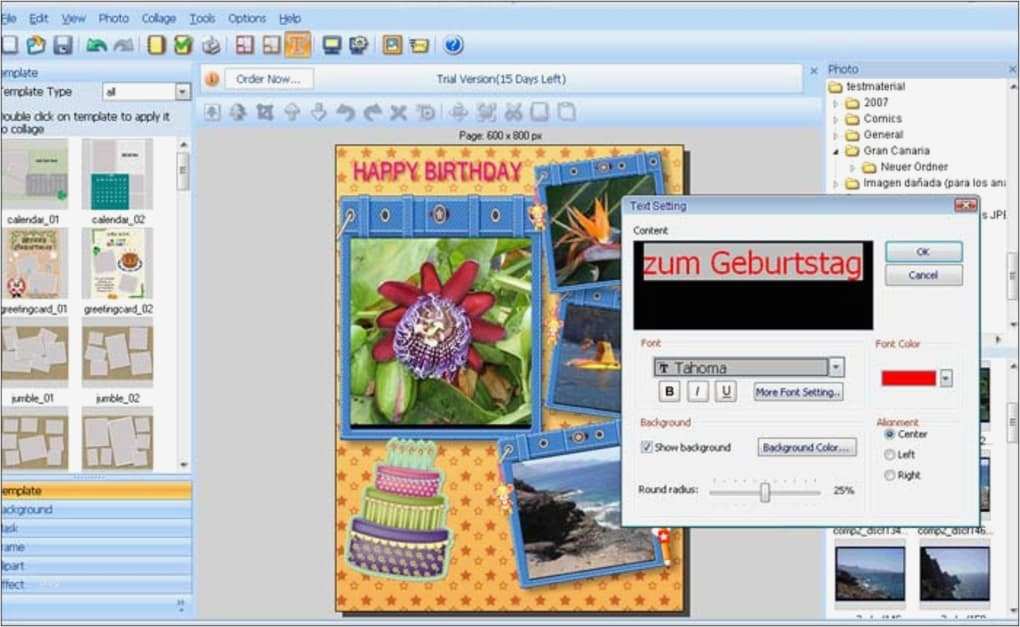Expand the 2007 folder node

(836, 103)
